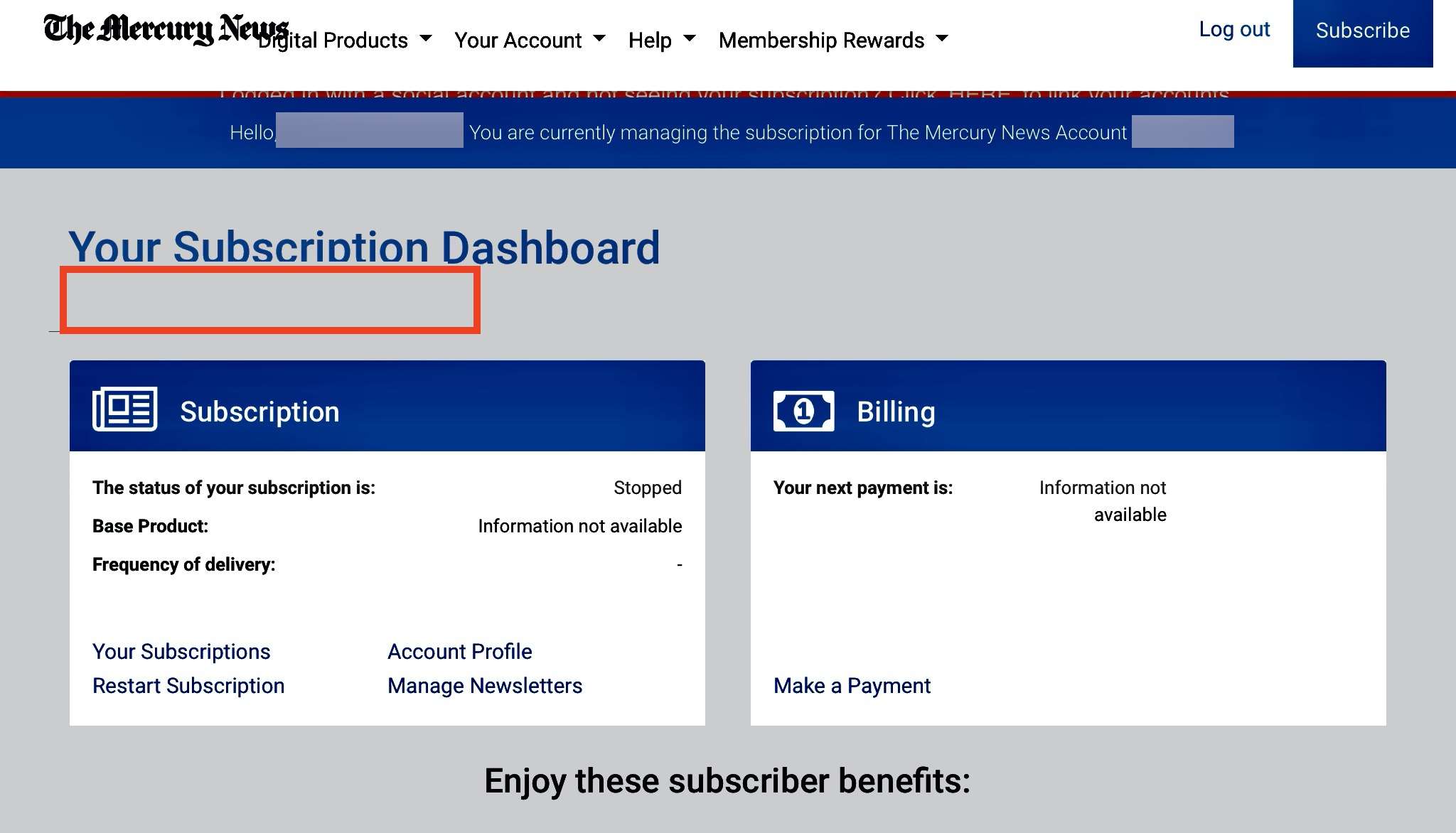
Task: Expand the Help dropdown arrow
Action: (689, 38)
